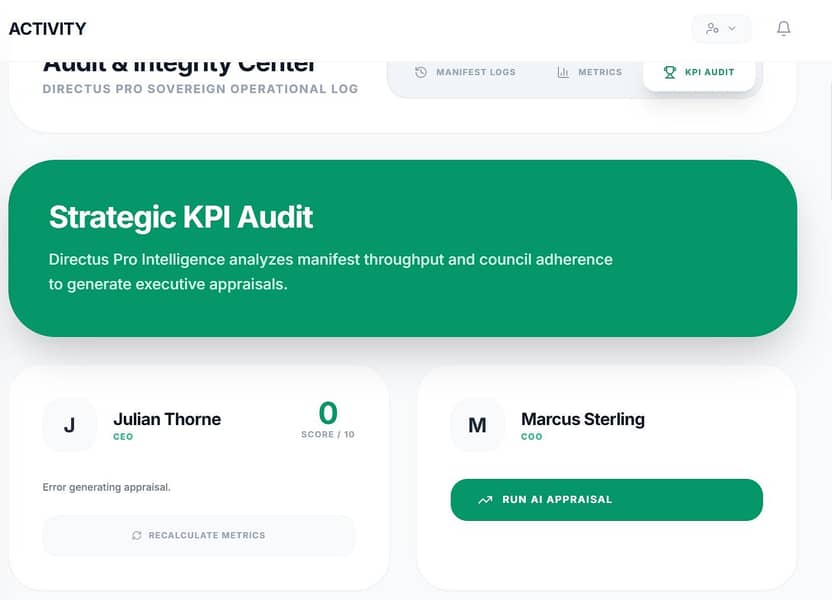Open the notification bell
The height and width of the screenshot is (600, 832).
click(x=784, y=29)
